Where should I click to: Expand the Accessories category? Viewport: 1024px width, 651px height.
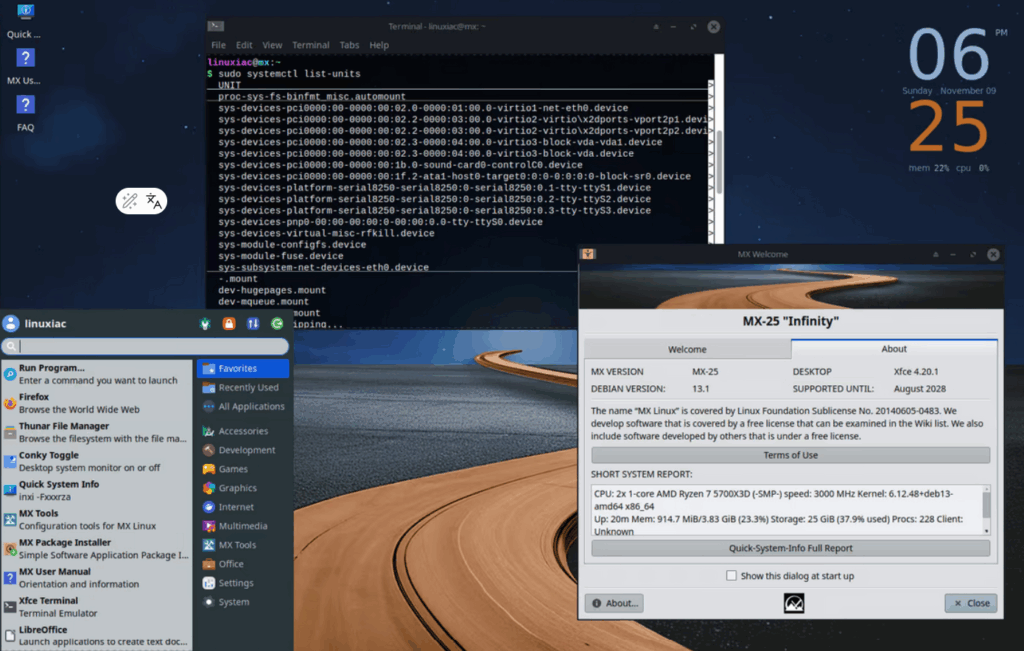(242, 431)
